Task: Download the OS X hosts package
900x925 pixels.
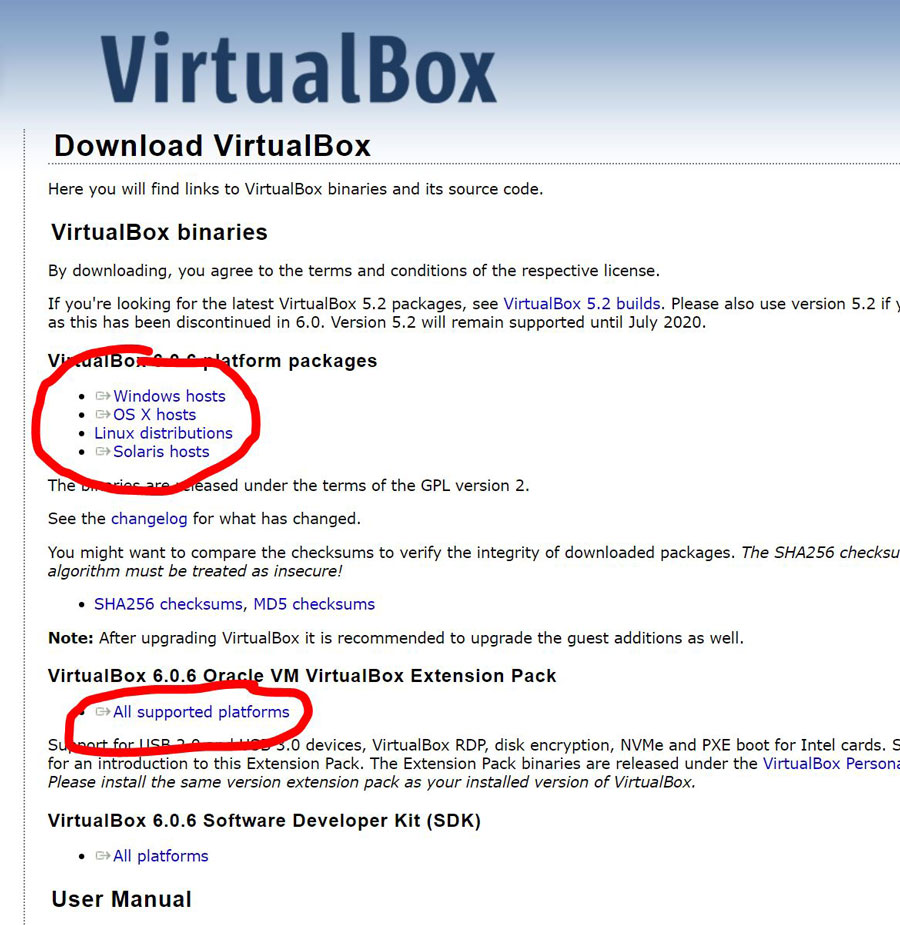Action: [154, 415]
